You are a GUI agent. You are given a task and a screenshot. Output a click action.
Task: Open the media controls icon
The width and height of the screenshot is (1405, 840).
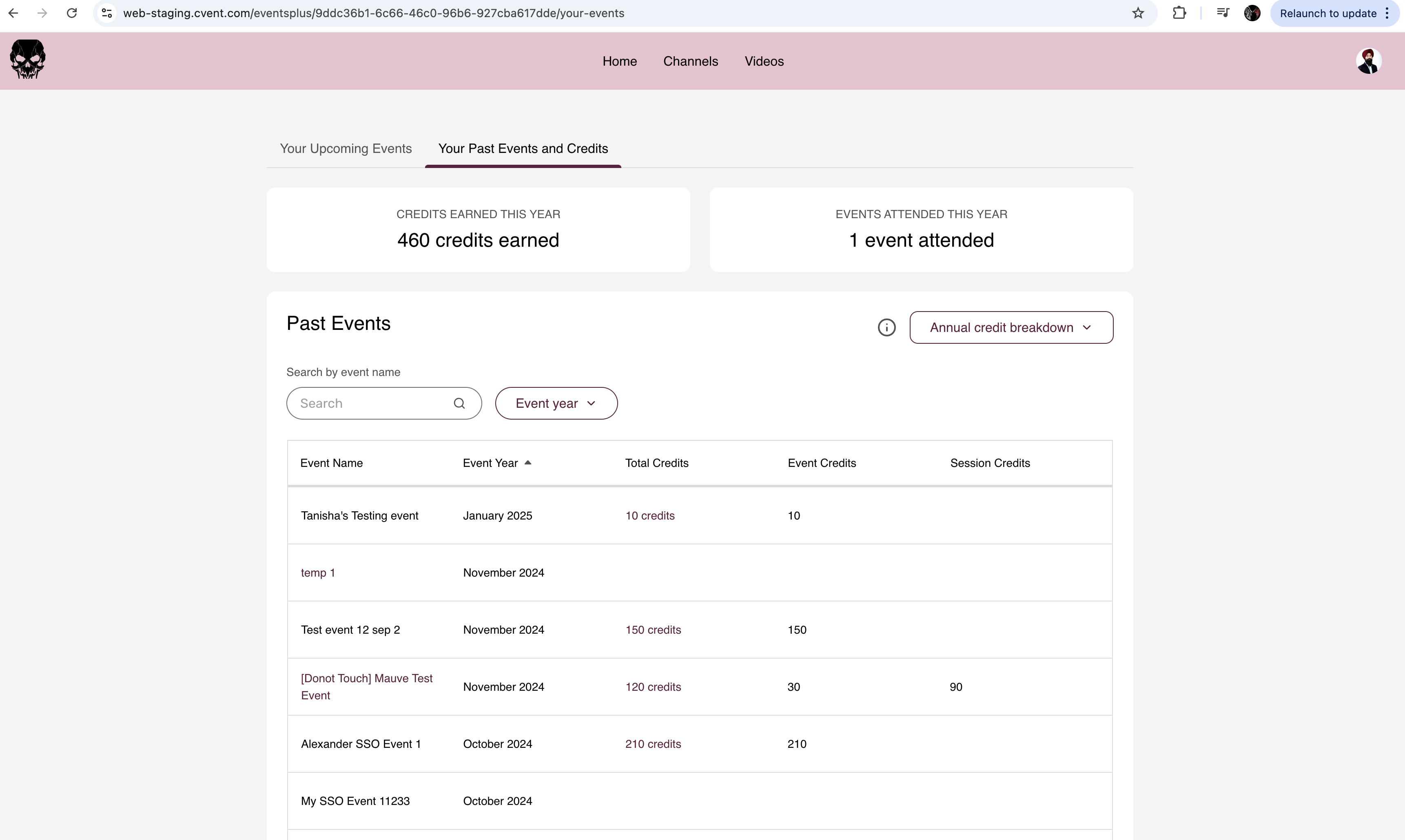tap(1223, 13)
